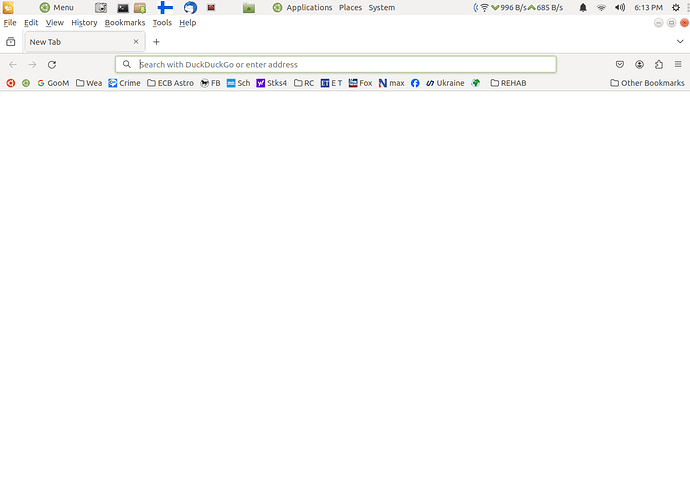Open the Facebook logo bookmark icon

[415, 83]
